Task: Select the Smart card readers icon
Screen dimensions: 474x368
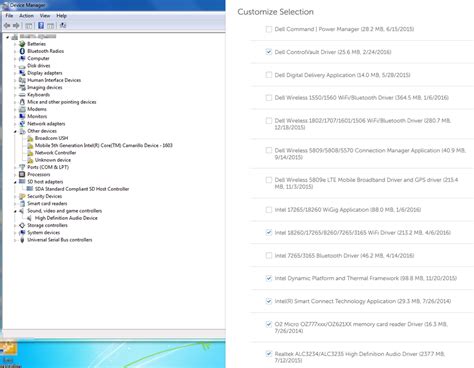Action: (x=22, y=204)
